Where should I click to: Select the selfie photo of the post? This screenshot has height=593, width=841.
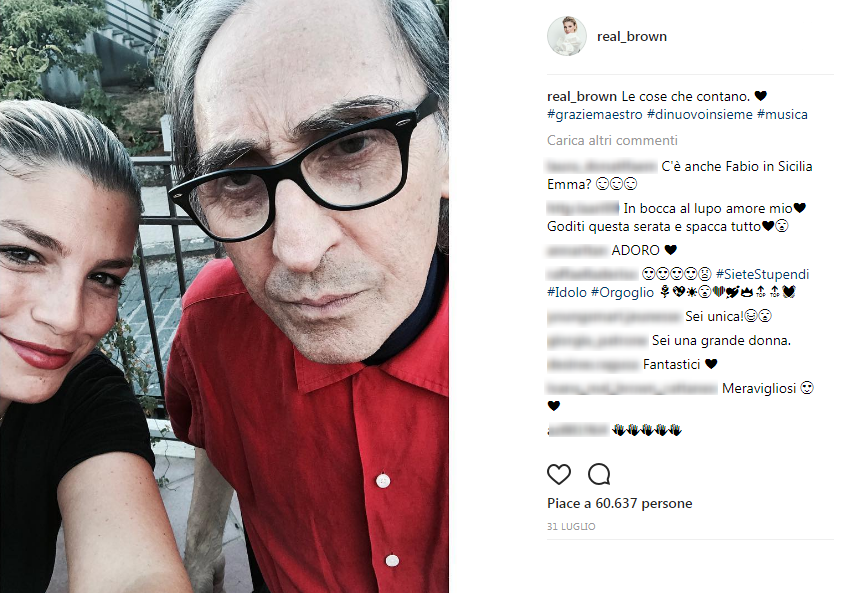224,296
